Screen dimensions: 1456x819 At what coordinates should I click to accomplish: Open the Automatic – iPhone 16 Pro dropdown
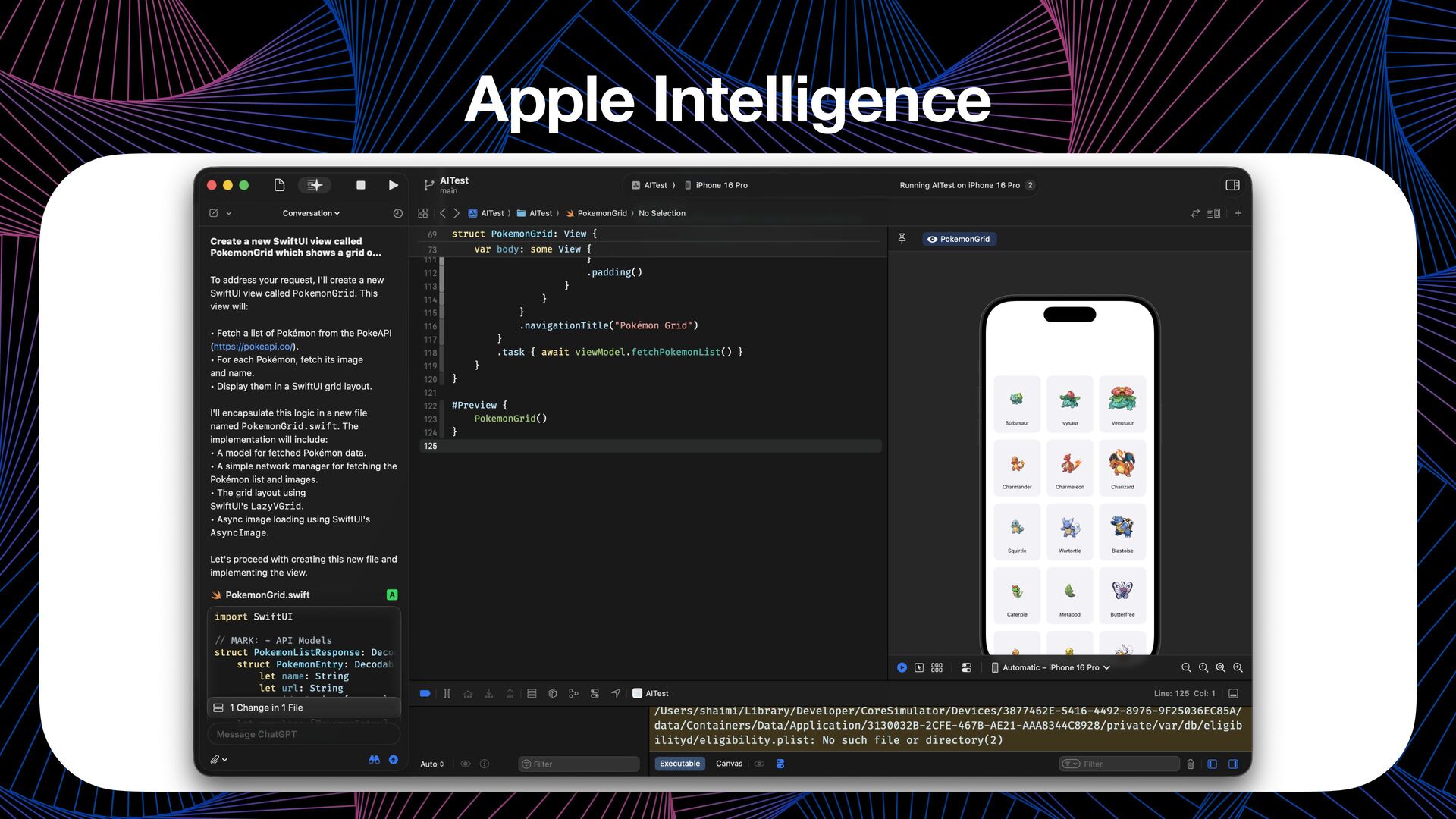(x=1051, y=667)
